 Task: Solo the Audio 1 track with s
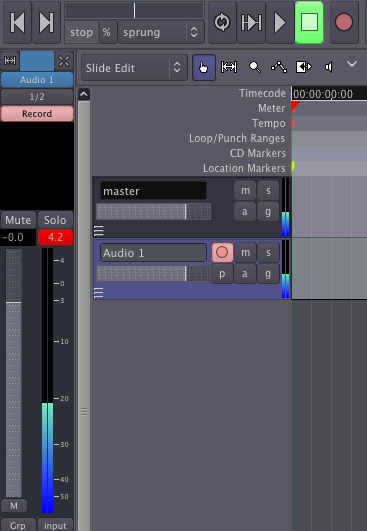click(268, 252)
